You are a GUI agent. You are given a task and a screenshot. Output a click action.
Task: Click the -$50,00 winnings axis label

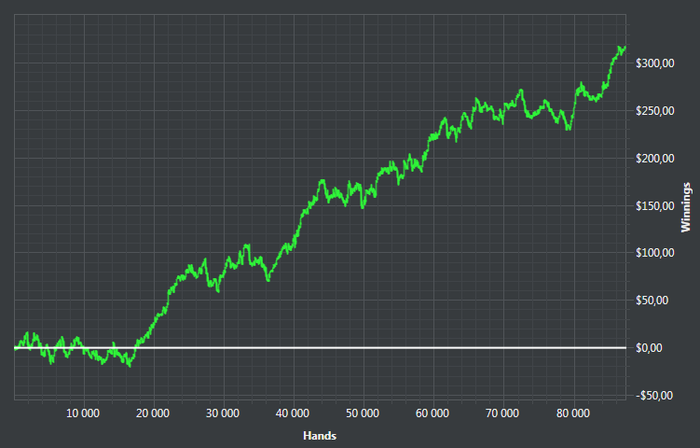(x=654, y=395)
